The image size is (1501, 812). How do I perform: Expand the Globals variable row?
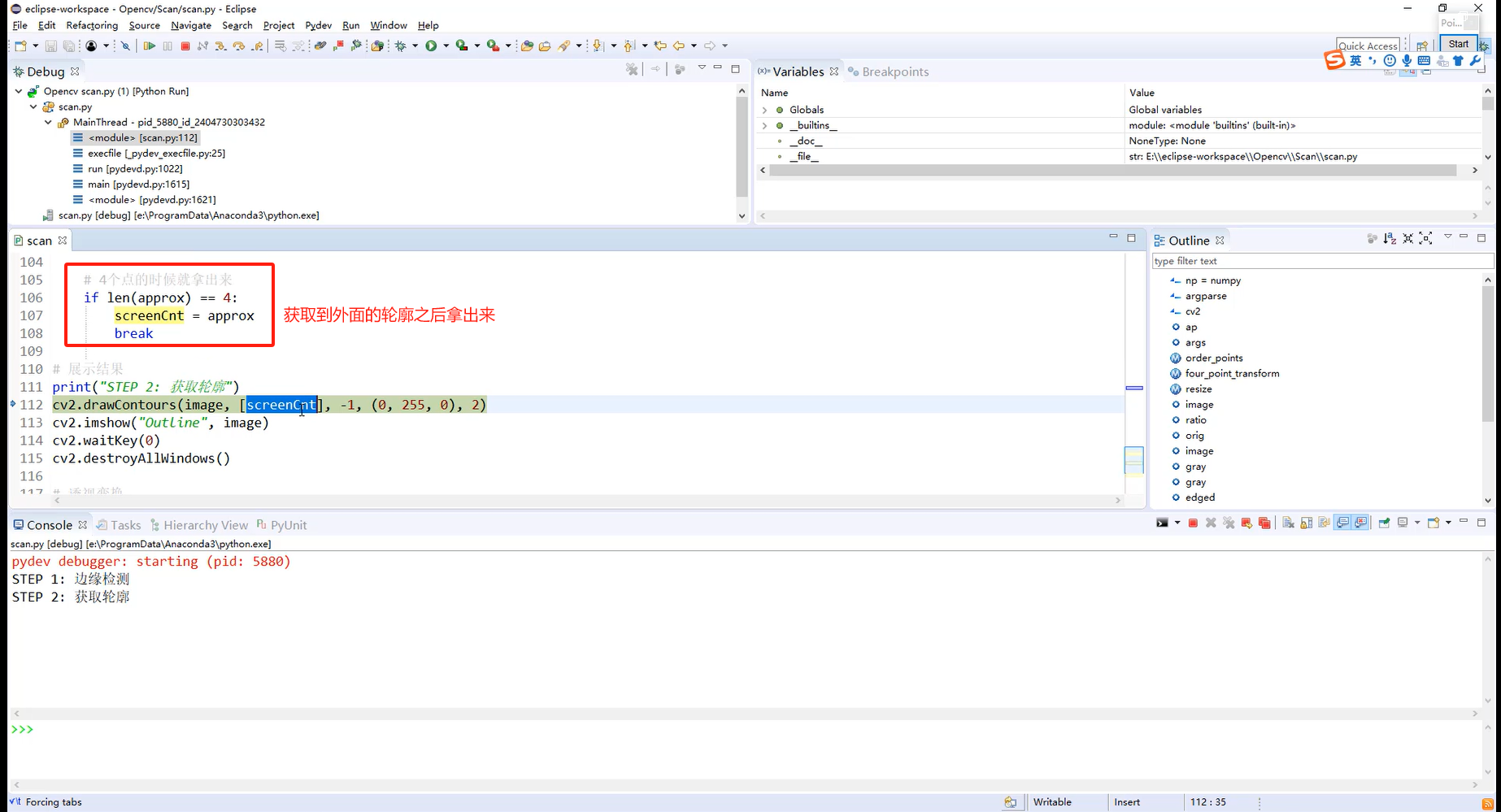(764, 110)
